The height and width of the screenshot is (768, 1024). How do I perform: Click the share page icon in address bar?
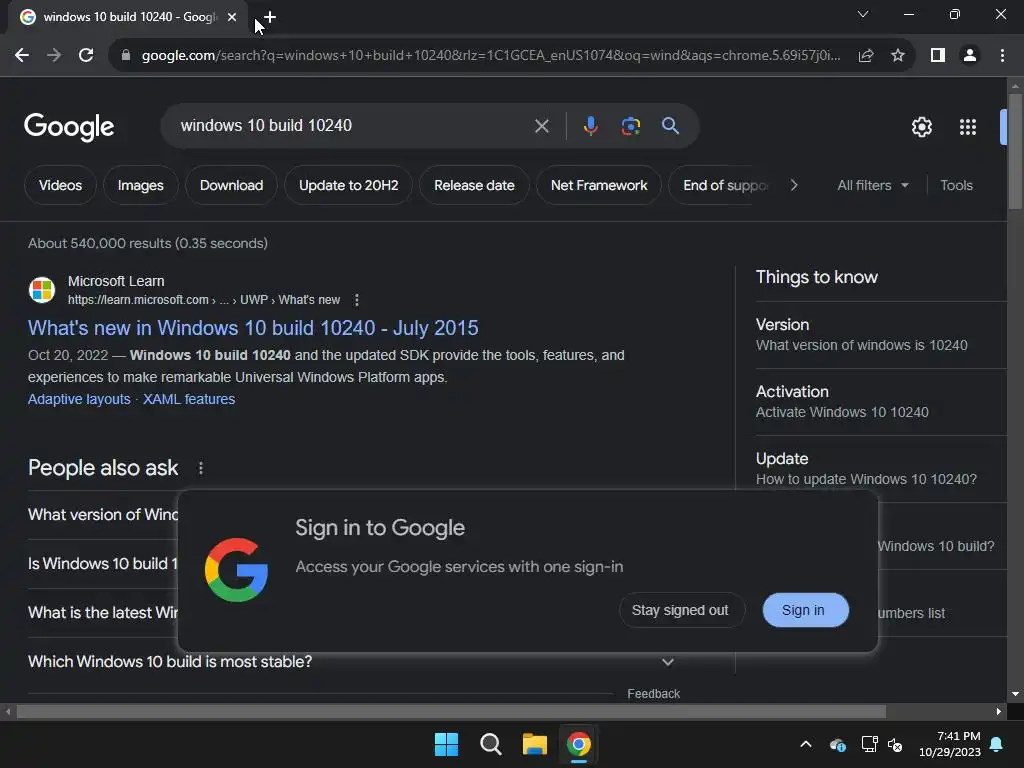[x=866, y=56]
